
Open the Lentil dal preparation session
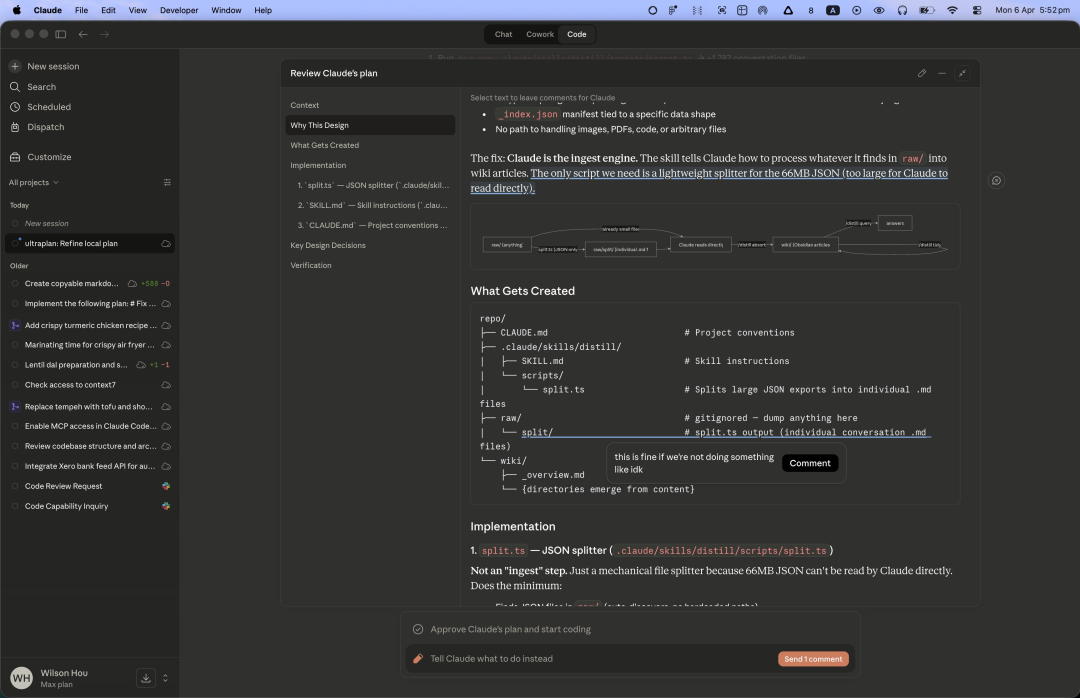[76, 365]
